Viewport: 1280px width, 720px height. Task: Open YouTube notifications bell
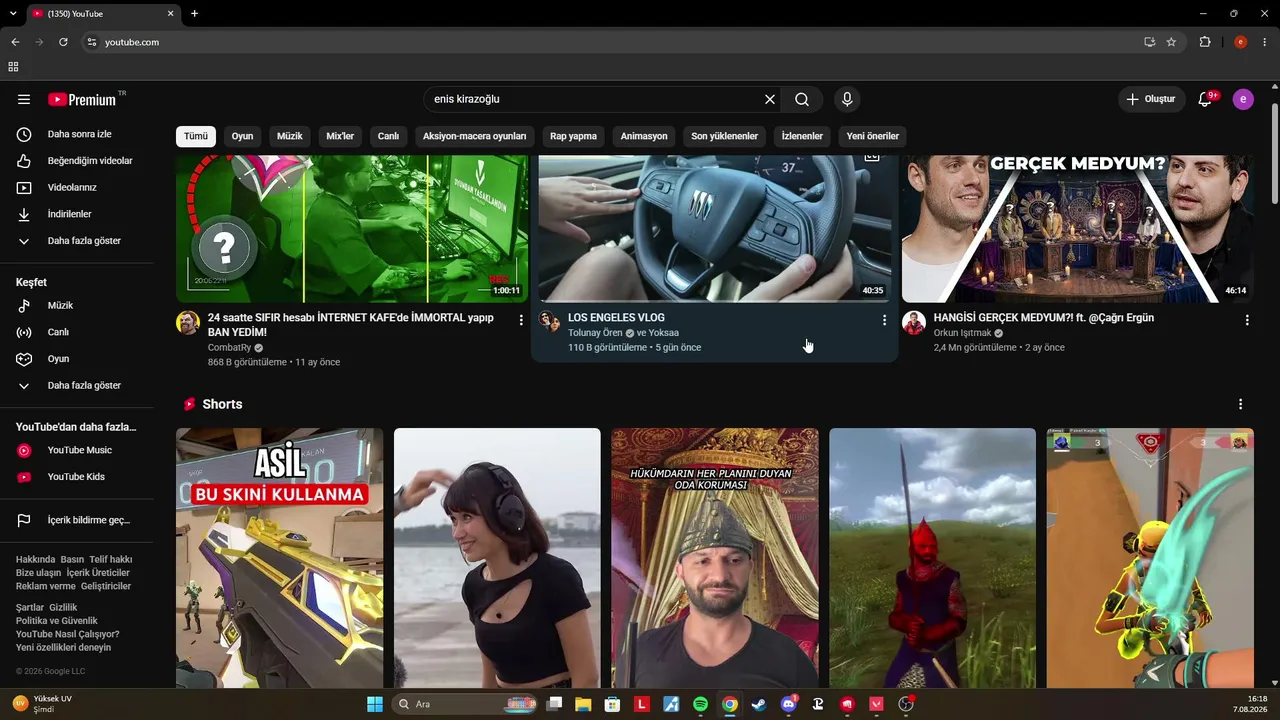pos(1205,99)
